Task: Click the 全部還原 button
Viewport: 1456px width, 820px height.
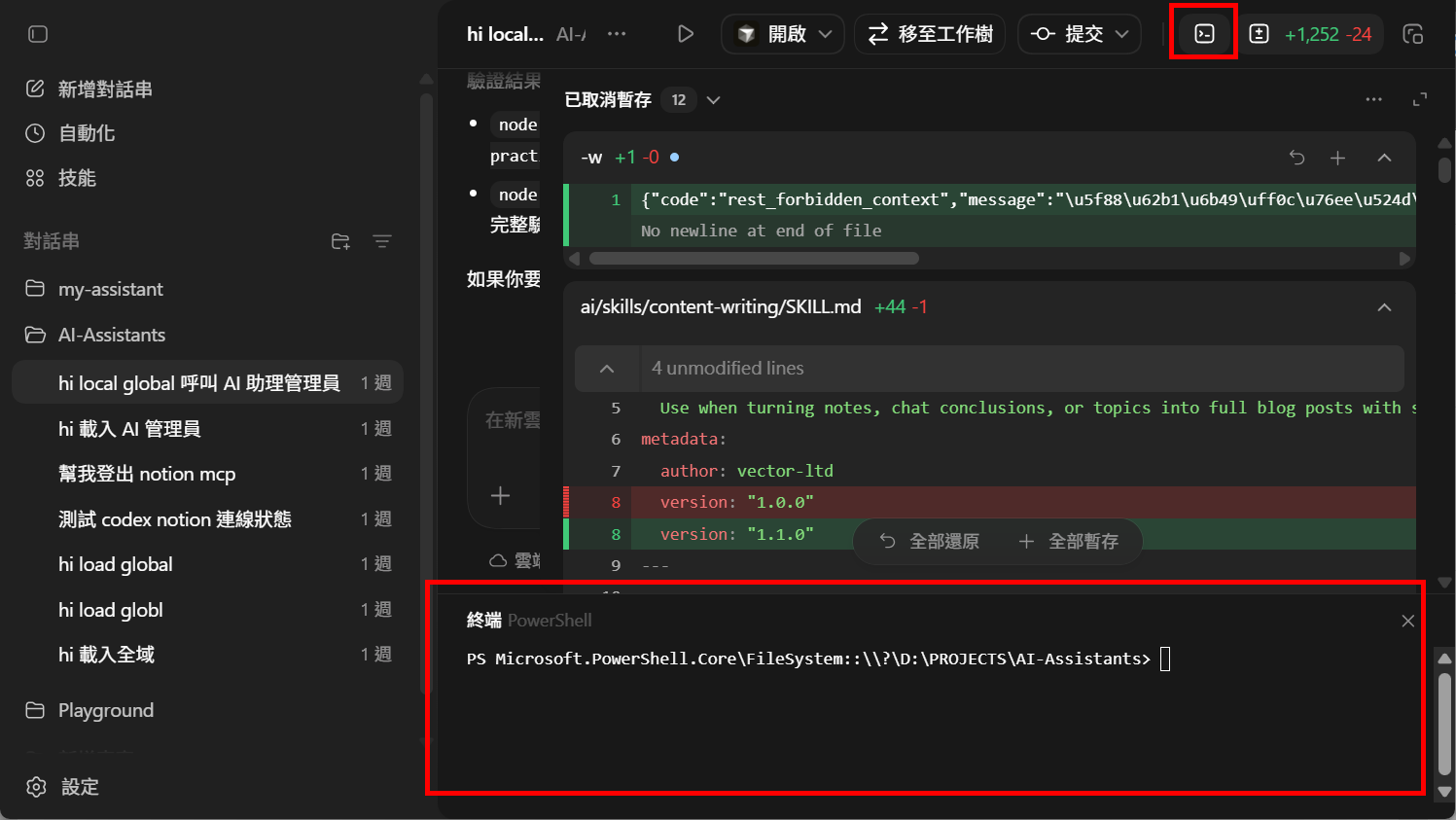Action: tap(930, 541)
